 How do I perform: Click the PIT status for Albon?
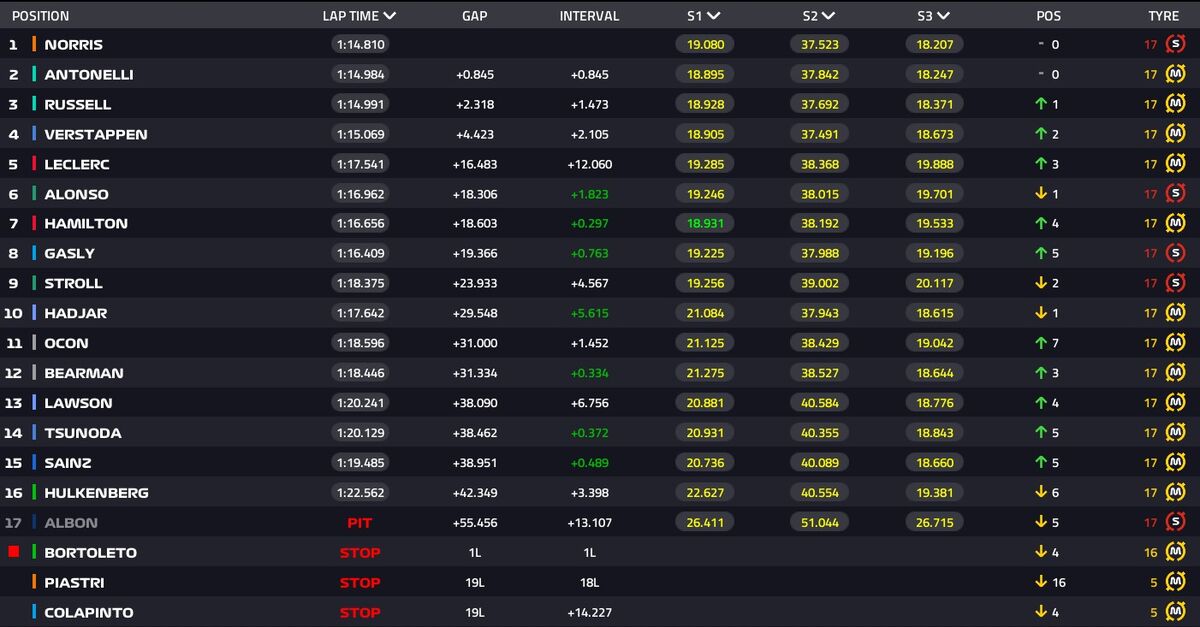click(x=359, y=522)
